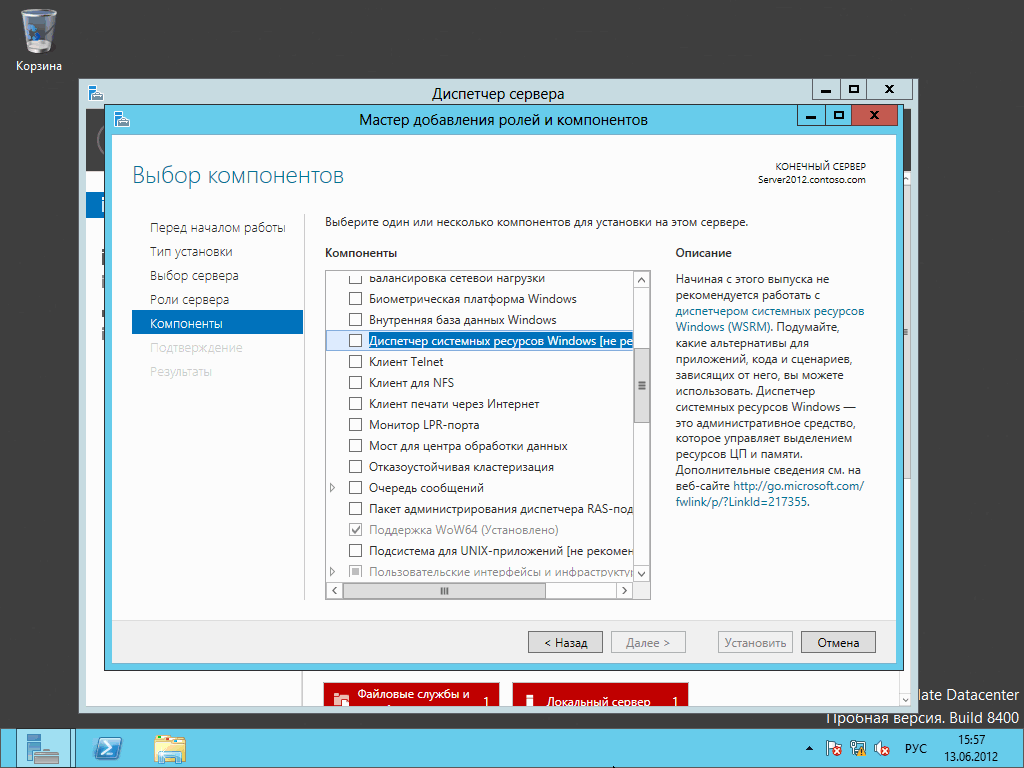Select the Очередь сообщений row text

tap(426, 488)
